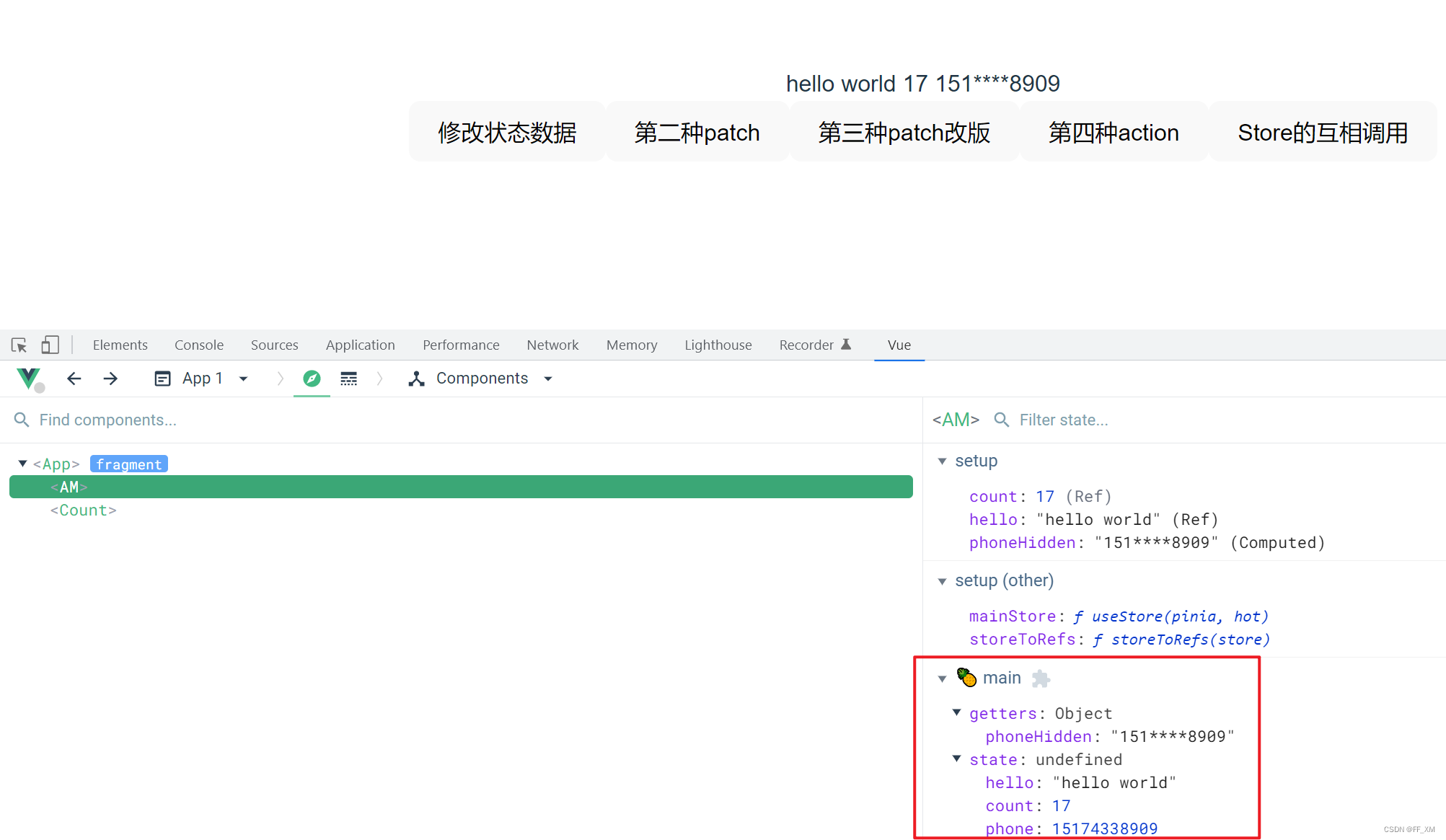Image resolution: width=1446 pixels, height=840 pixels.
Task: Click the Components inspector node icon
Action: (417, 378)
